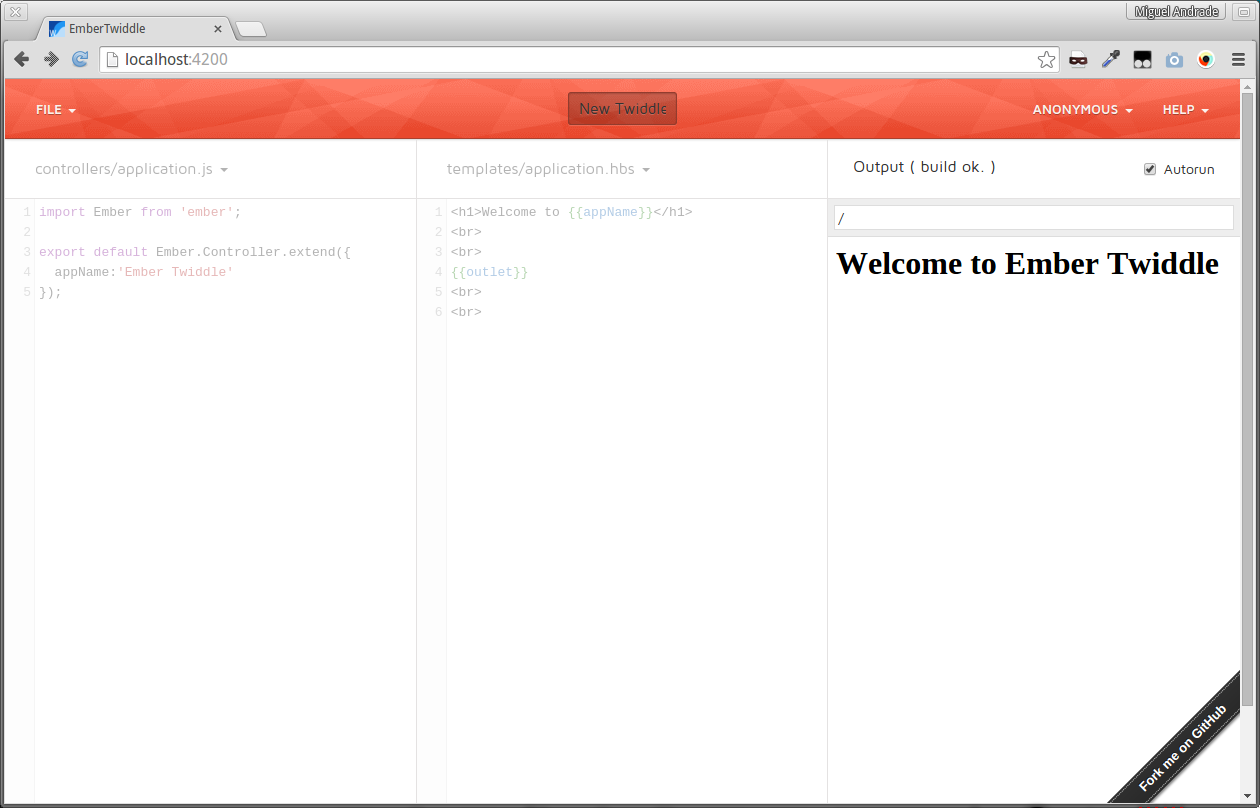Image resolution: width=1260 pixels, height=808 pixels.
Task: Click the window restore button top-right
Action: click(x=1243, y=12)
